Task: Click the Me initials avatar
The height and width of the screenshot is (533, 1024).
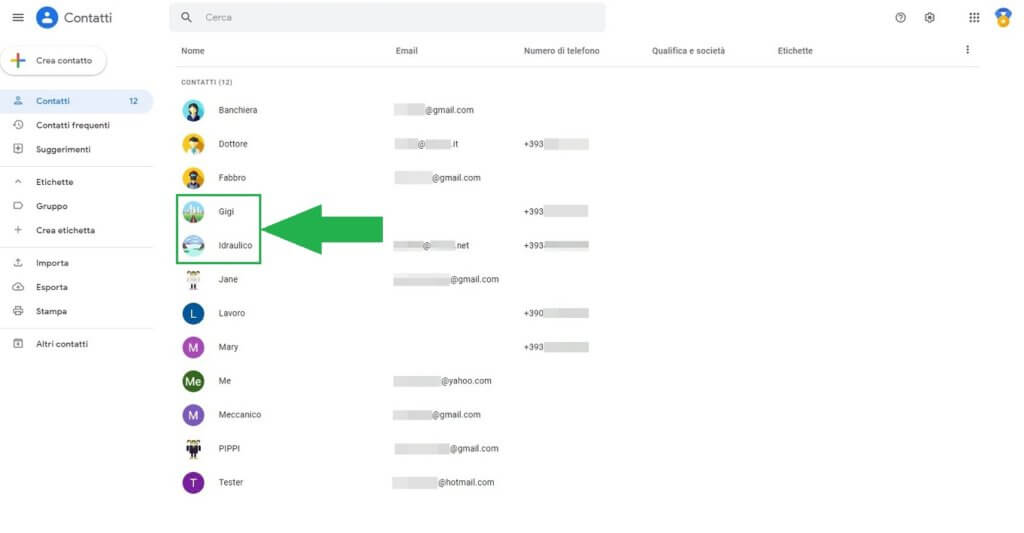Action: pyautogui.click(x=193, y=381)
